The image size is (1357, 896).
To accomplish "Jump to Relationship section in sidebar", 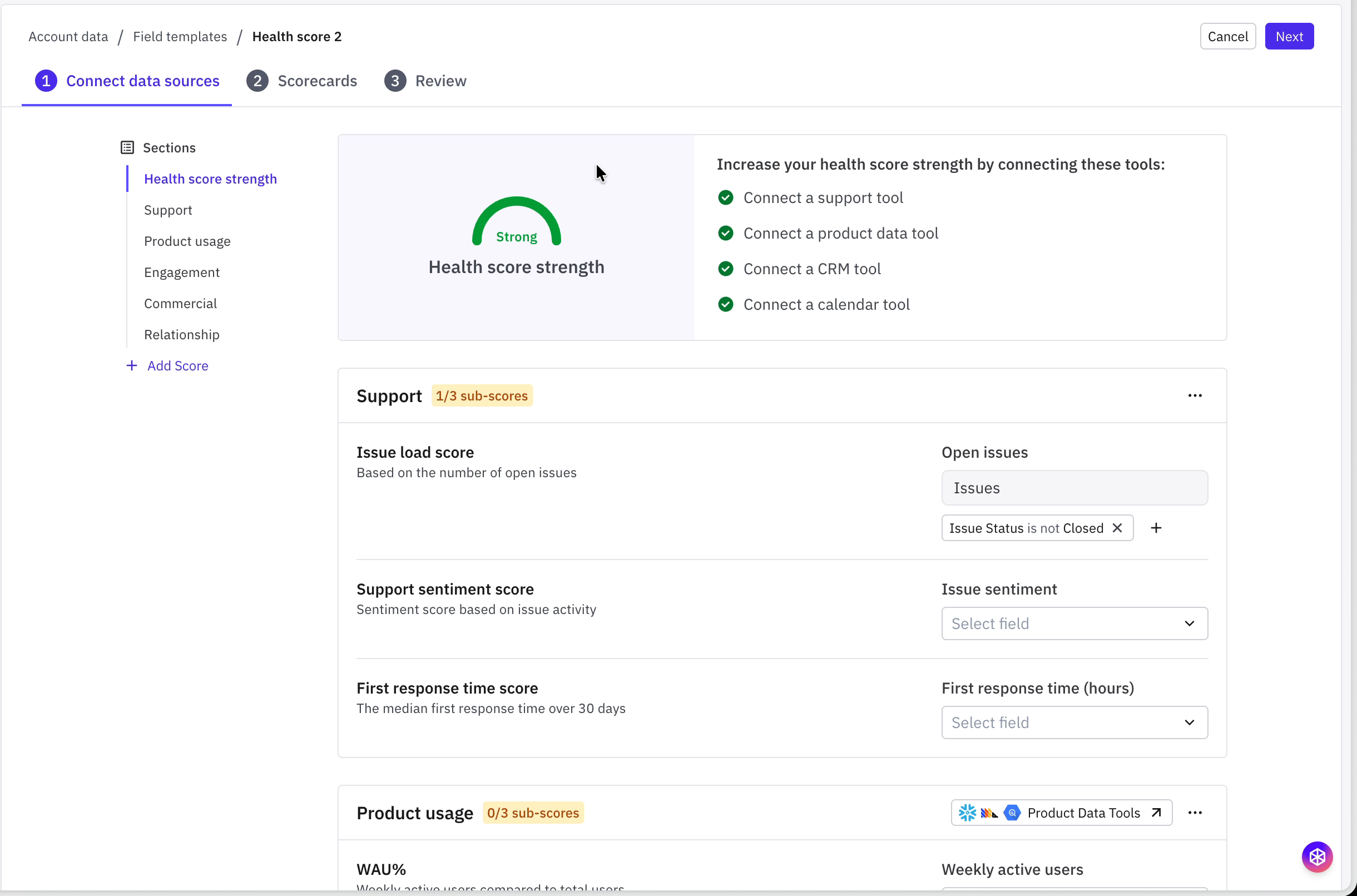I will (x=182, y=335).
